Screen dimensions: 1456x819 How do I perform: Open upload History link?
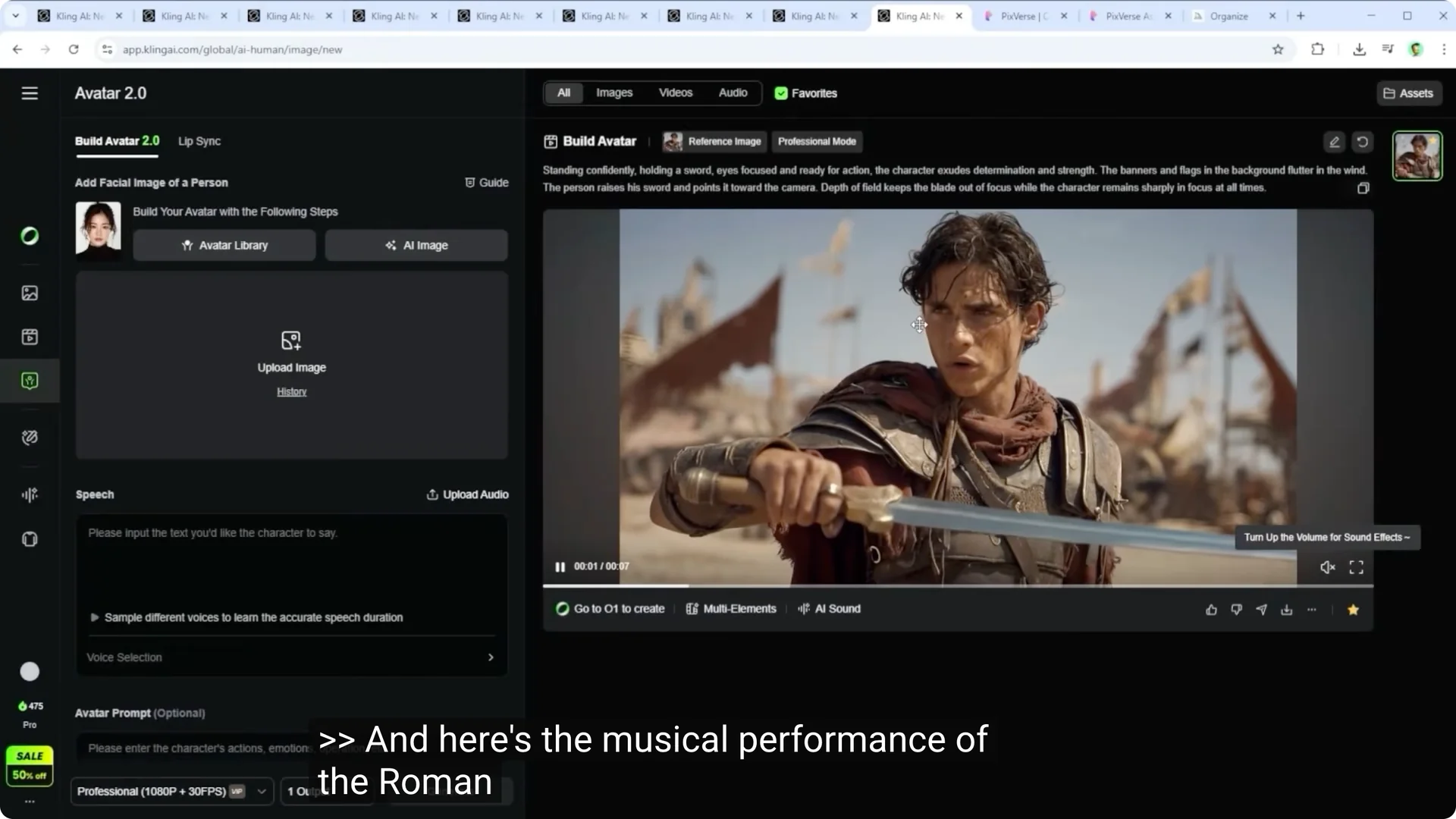point(291,392)
